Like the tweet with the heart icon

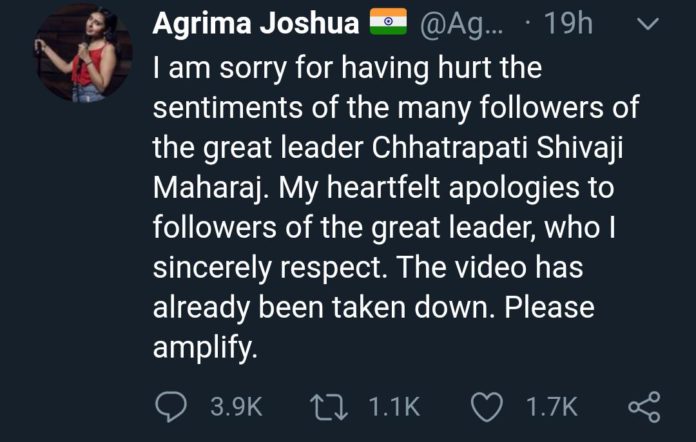coord(486,407)
